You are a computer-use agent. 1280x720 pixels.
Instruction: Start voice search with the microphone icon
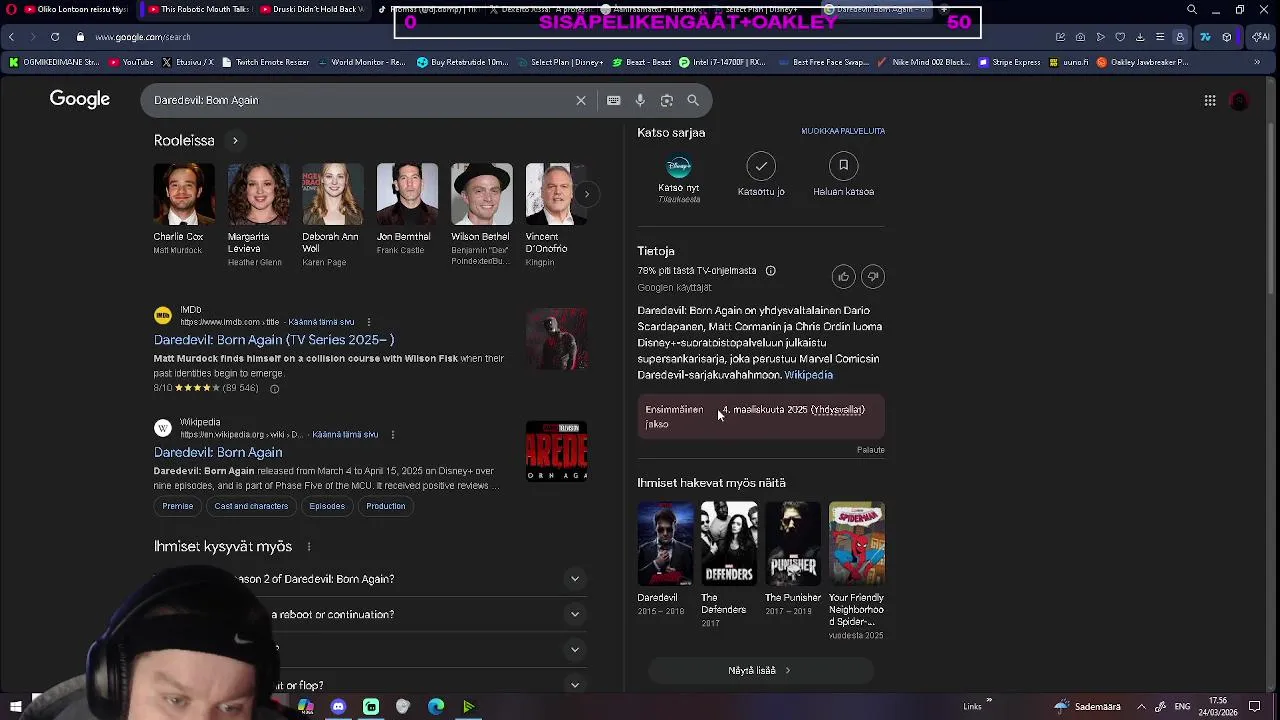click(x=640, y=100)
